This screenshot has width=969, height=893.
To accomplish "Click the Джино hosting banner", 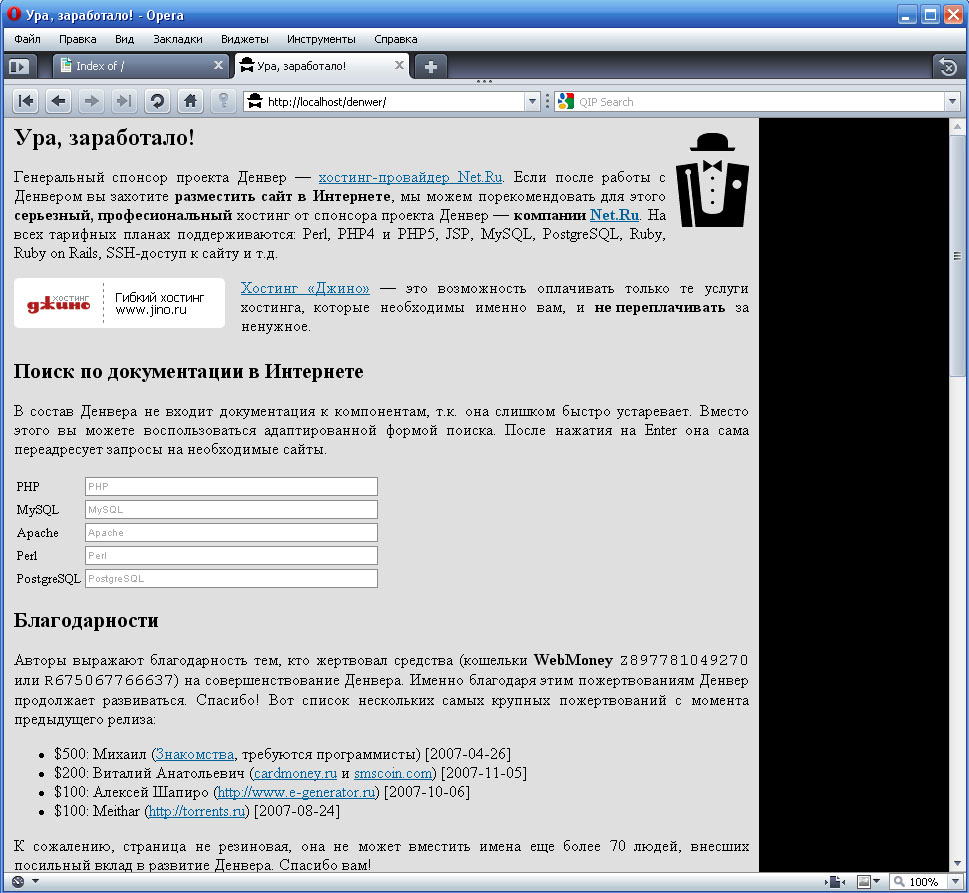I will tap(119, 303).
